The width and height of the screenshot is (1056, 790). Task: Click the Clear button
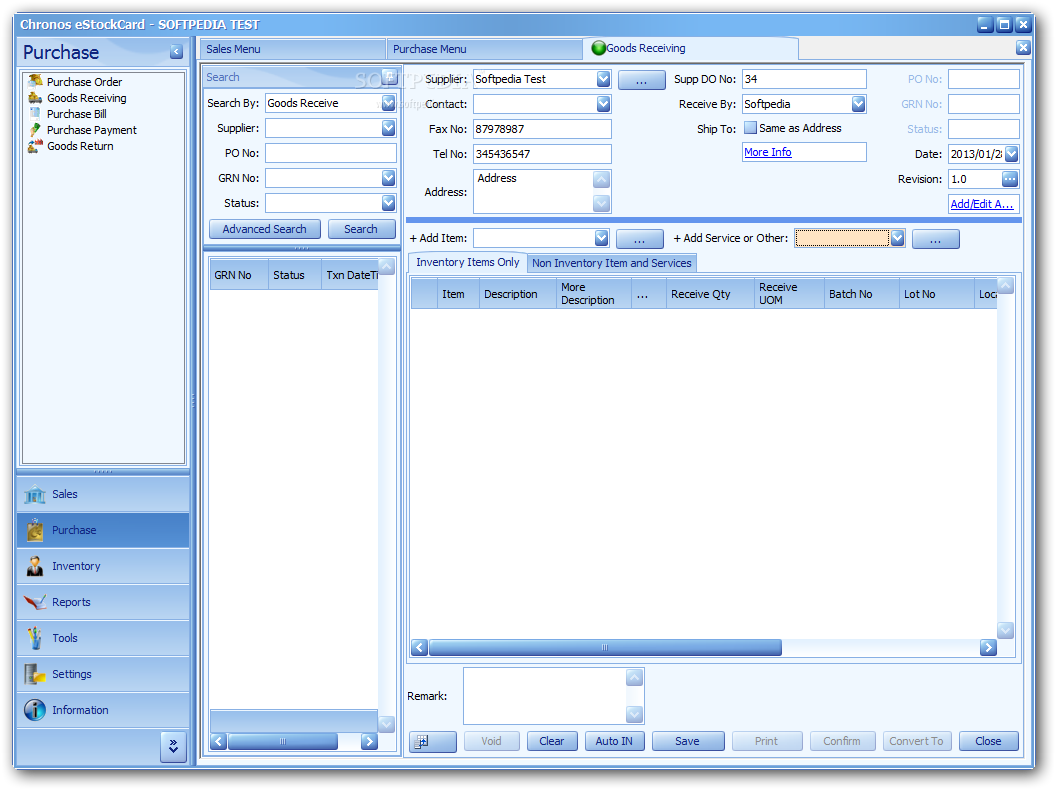click(552, 742)
